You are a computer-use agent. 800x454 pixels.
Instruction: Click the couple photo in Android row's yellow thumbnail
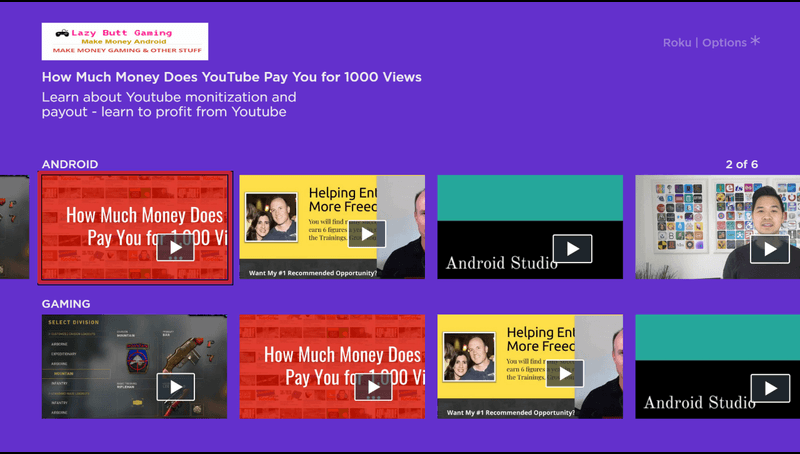coord(271,217)
